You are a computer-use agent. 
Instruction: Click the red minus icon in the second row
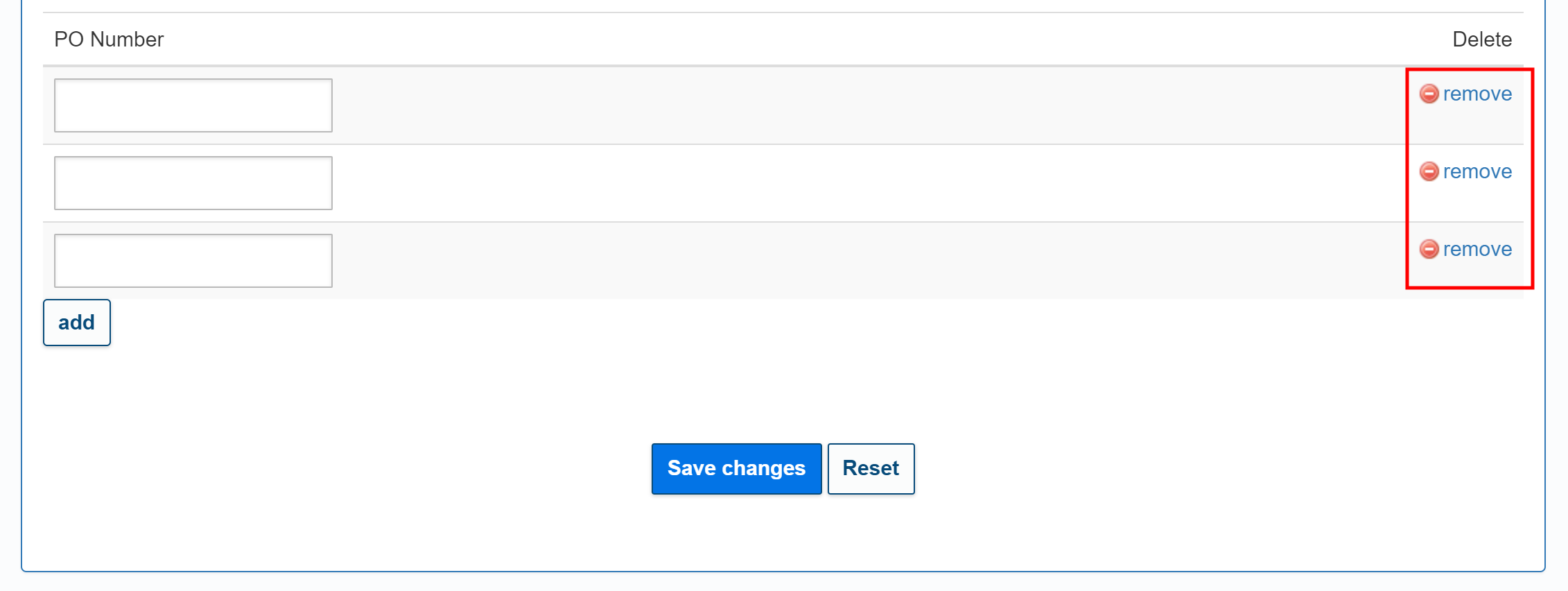[x=1429, y=171]
